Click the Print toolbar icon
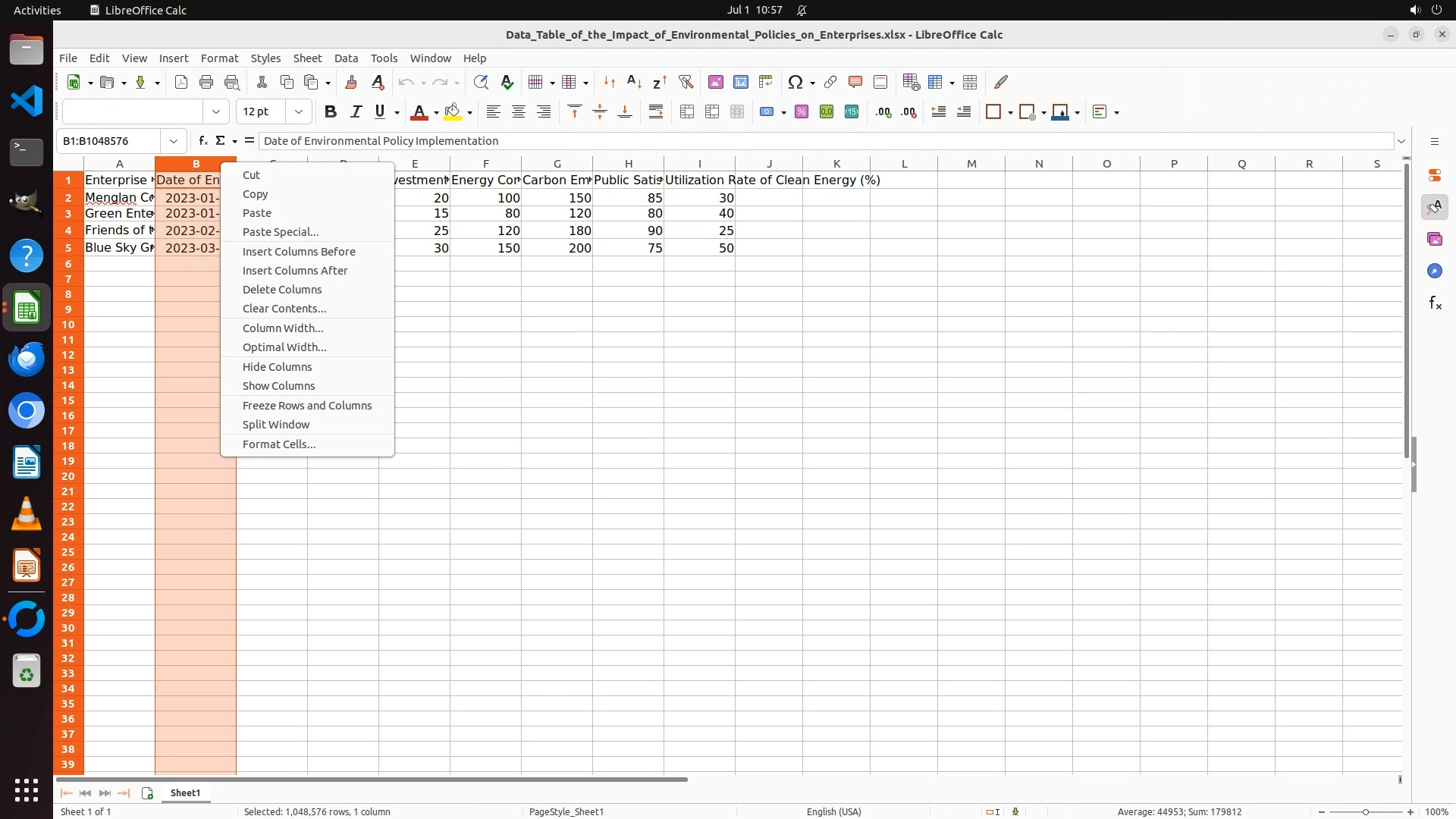Screen dimensions: 1456x819 click(x=206, y=82)
